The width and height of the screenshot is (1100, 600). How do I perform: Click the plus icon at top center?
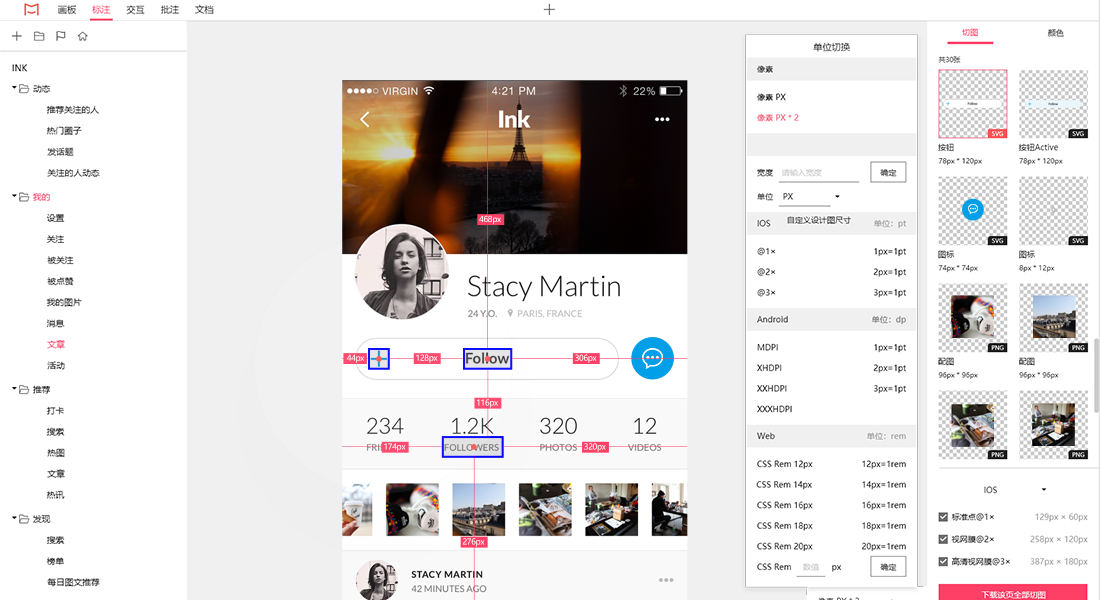click(x=549, y=10)
